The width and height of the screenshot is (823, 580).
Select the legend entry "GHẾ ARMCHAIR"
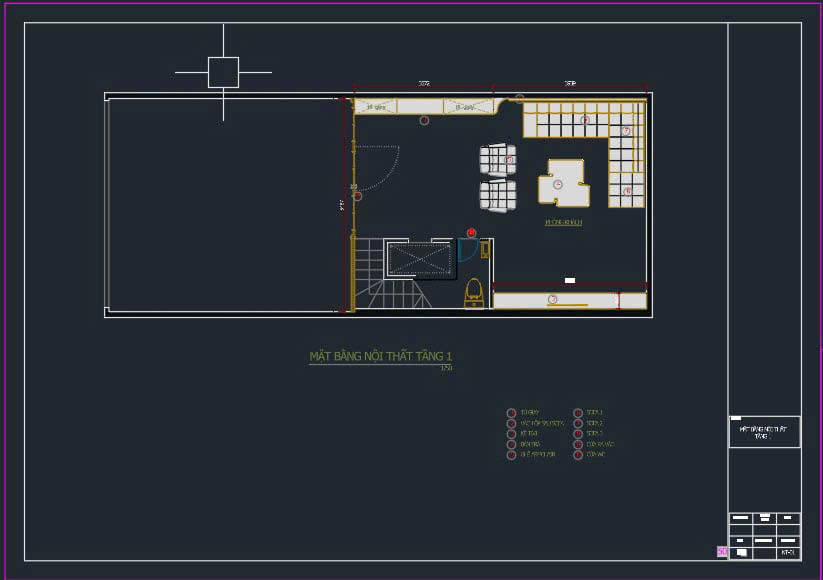(538, 455)
